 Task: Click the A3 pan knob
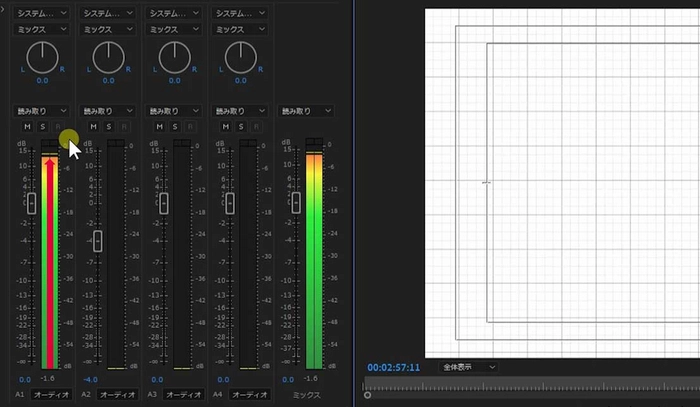pos(175,58)
